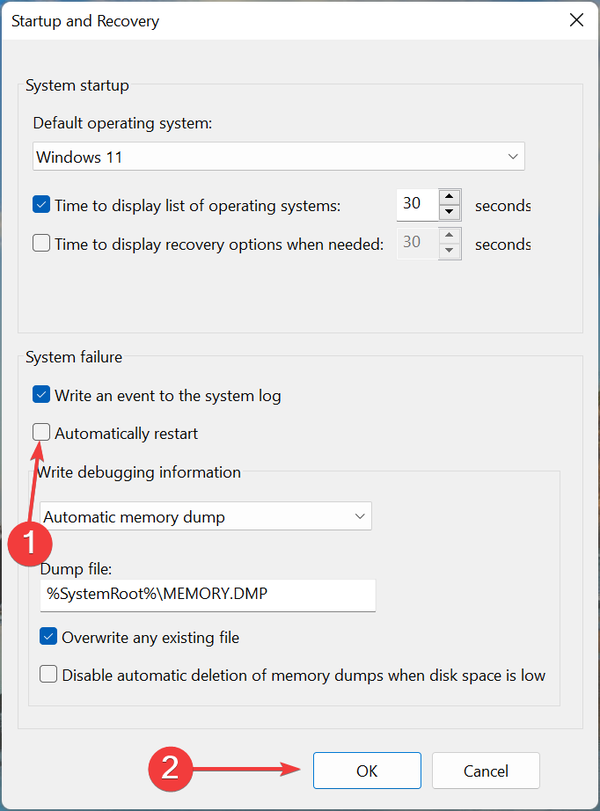This screenshot has height=811, width=600.
Task: Toggle Time to display list of operating systems
Action: [x=42, y=205]
